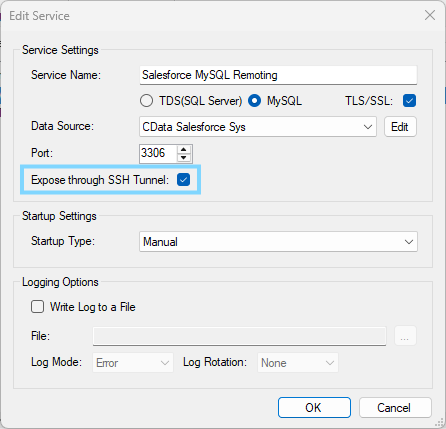This screenshot has height=429, width=446.
Task: Cancel the Edit Service dialog
Action: 395,407
